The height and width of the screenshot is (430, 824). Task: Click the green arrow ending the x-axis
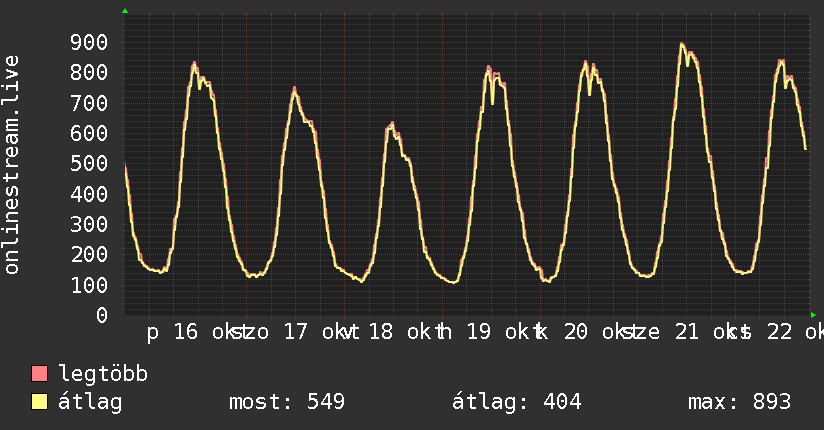pyautogui.click(x=813, y=315)
